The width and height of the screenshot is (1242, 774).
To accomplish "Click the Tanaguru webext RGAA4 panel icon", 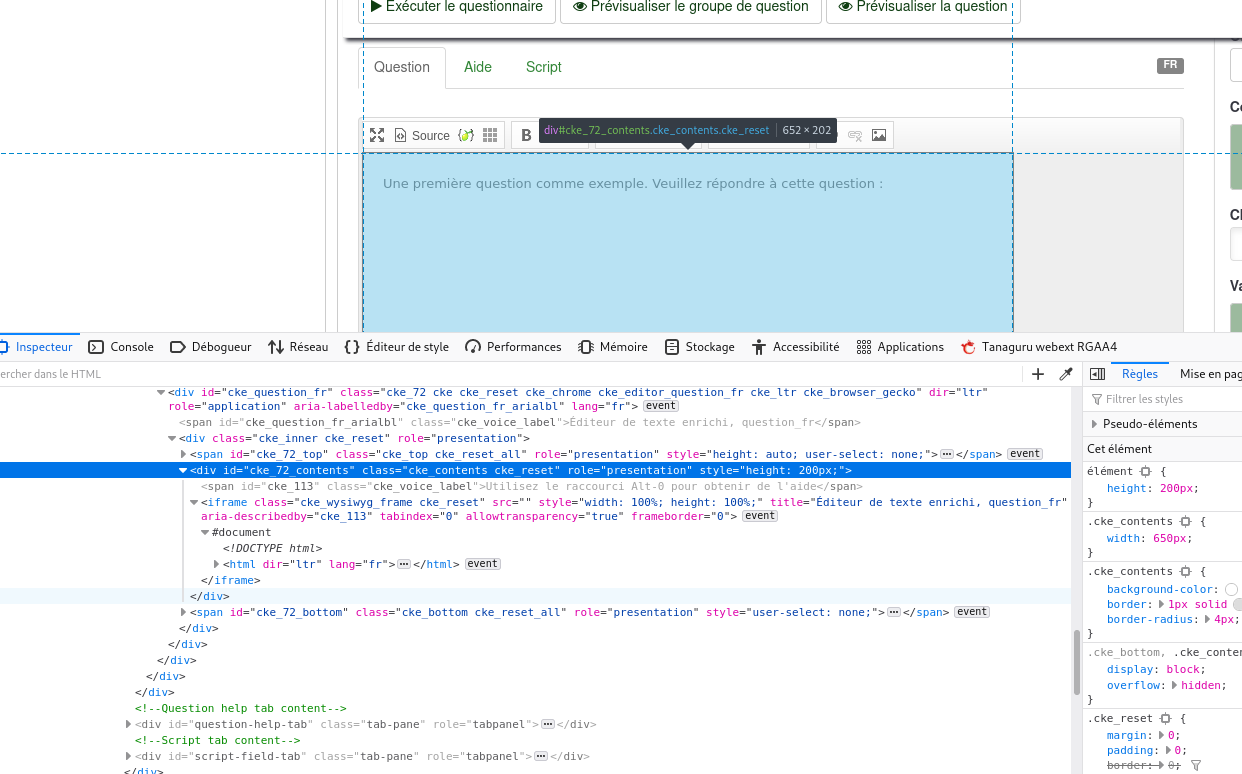I will (968, 347).
